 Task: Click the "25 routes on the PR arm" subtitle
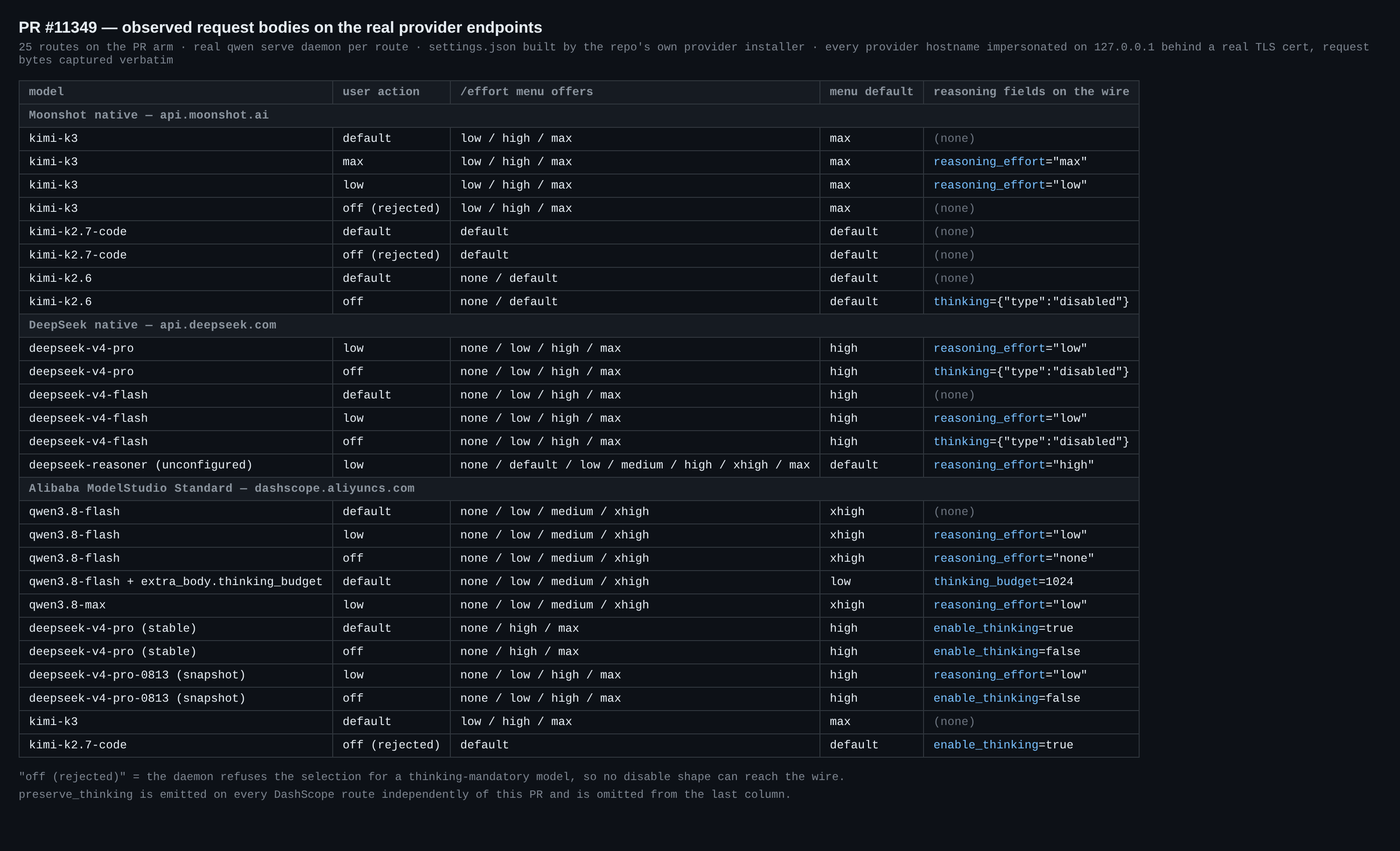[694, 53]
